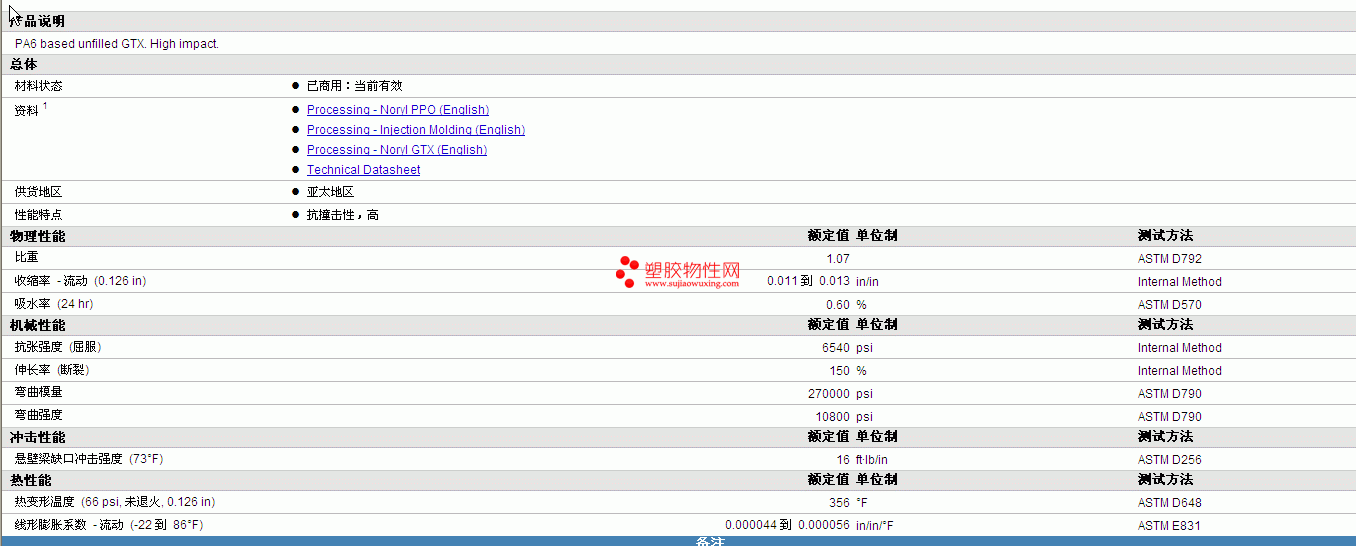Click the 机械性能 section header
The image size is (1356, 546).
click(x=38, y=325)
